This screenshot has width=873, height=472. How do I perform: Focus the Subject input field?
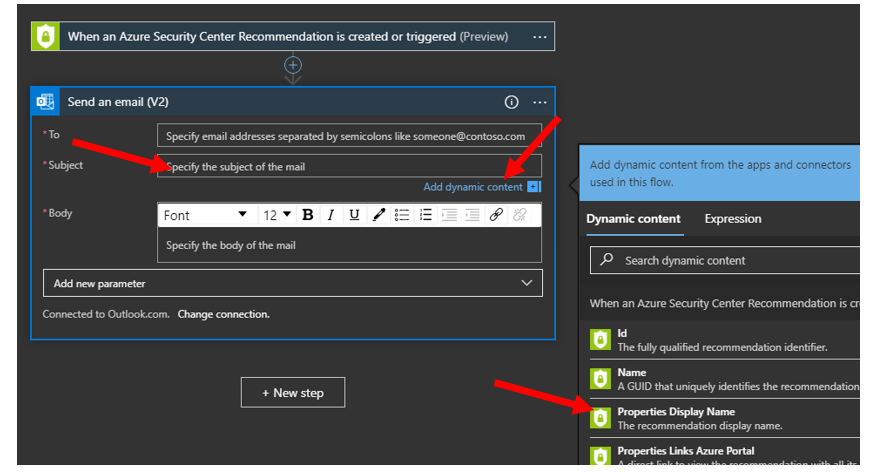pos(349,166)
